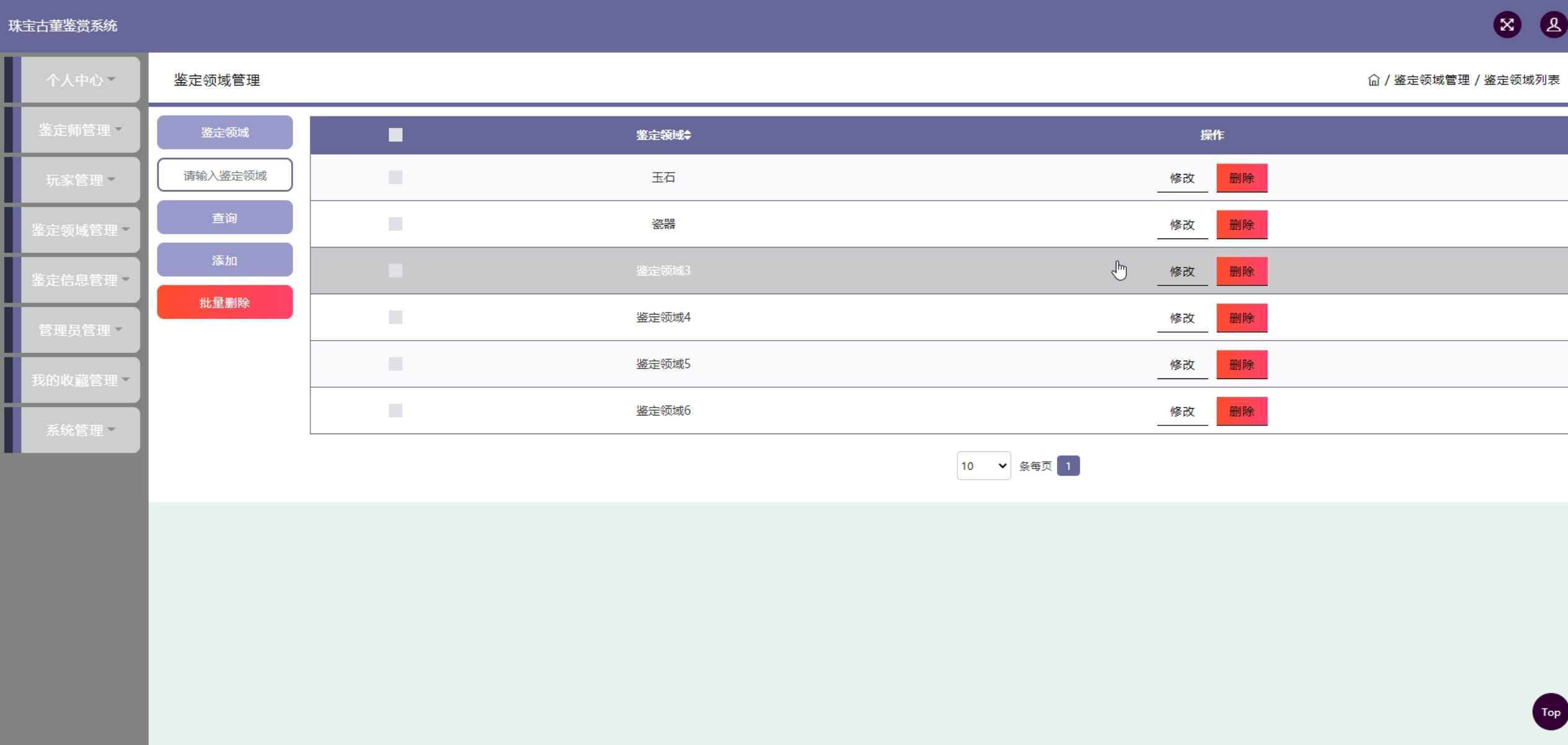The width and height of the screenshot is (1568, 745).
Task: Click the Top scroll-to-top round button
Action: coord(1550,712)
